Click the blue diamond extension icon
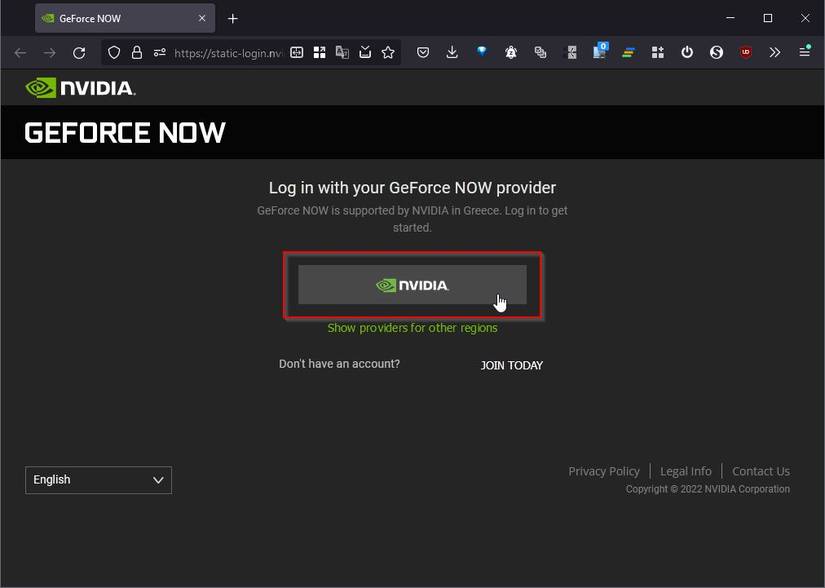The width and height of the screenshot is (825, 588). pyautogui.click(x=481, y=51)
